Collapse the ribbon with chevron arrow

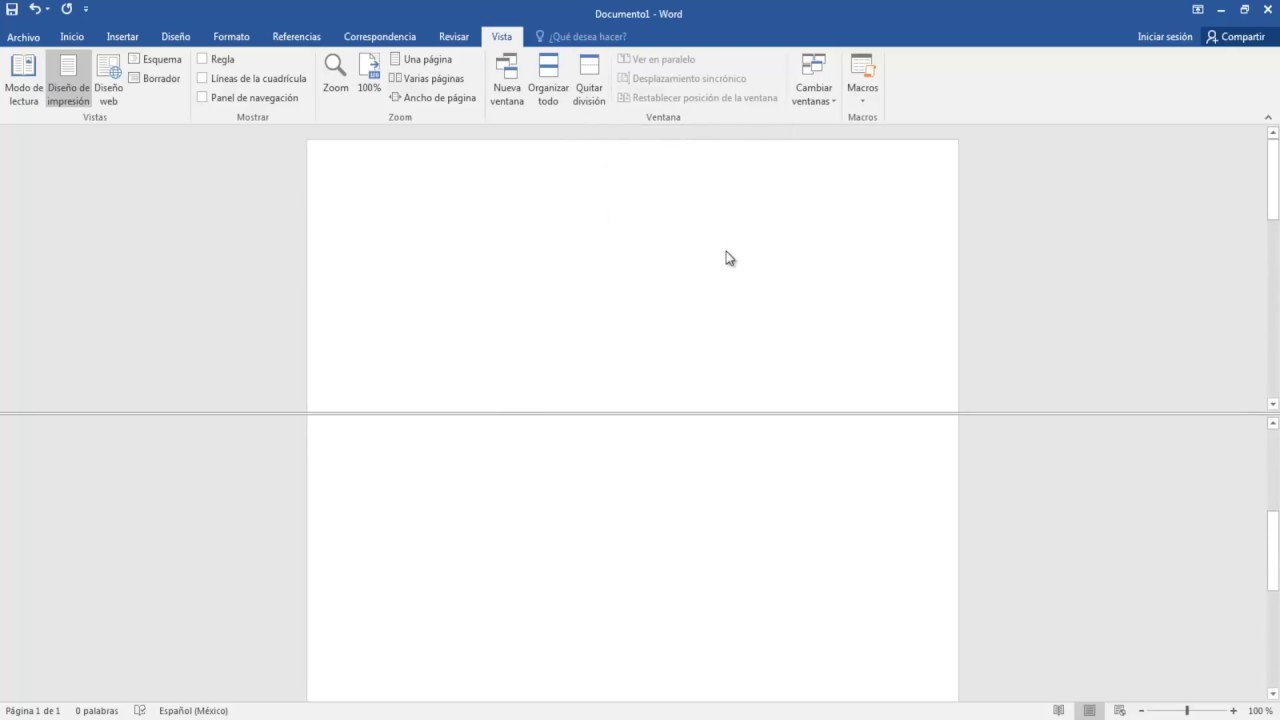(1269, 117)
